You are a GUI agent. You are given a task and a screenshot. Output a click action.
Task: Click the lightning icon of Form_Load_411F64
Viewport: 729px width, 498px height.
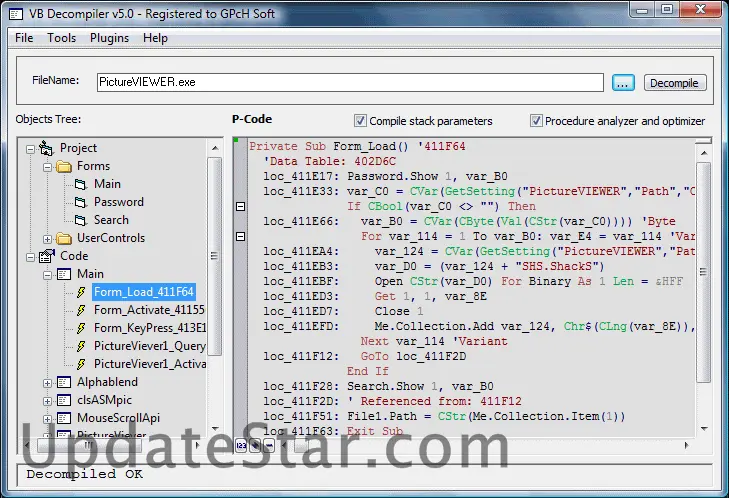coord(81,292)
